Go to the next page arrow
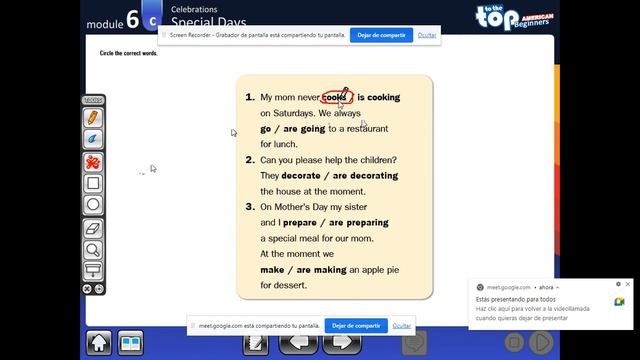 pyautogui.click(x=342, y=343)
